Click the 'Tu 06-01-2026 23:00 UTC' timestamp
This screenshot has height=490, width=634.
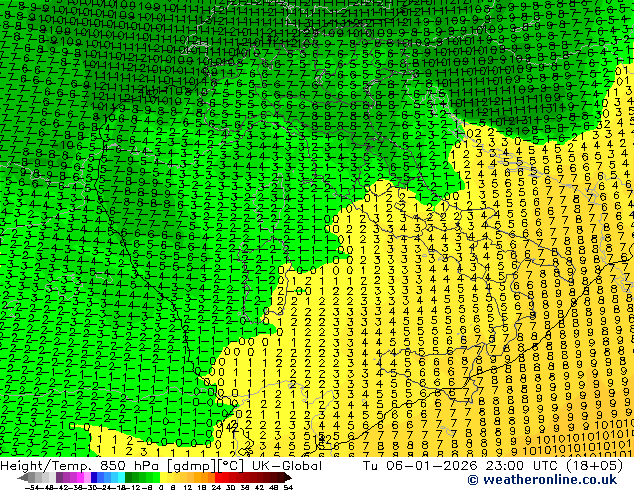pos(458,466)
